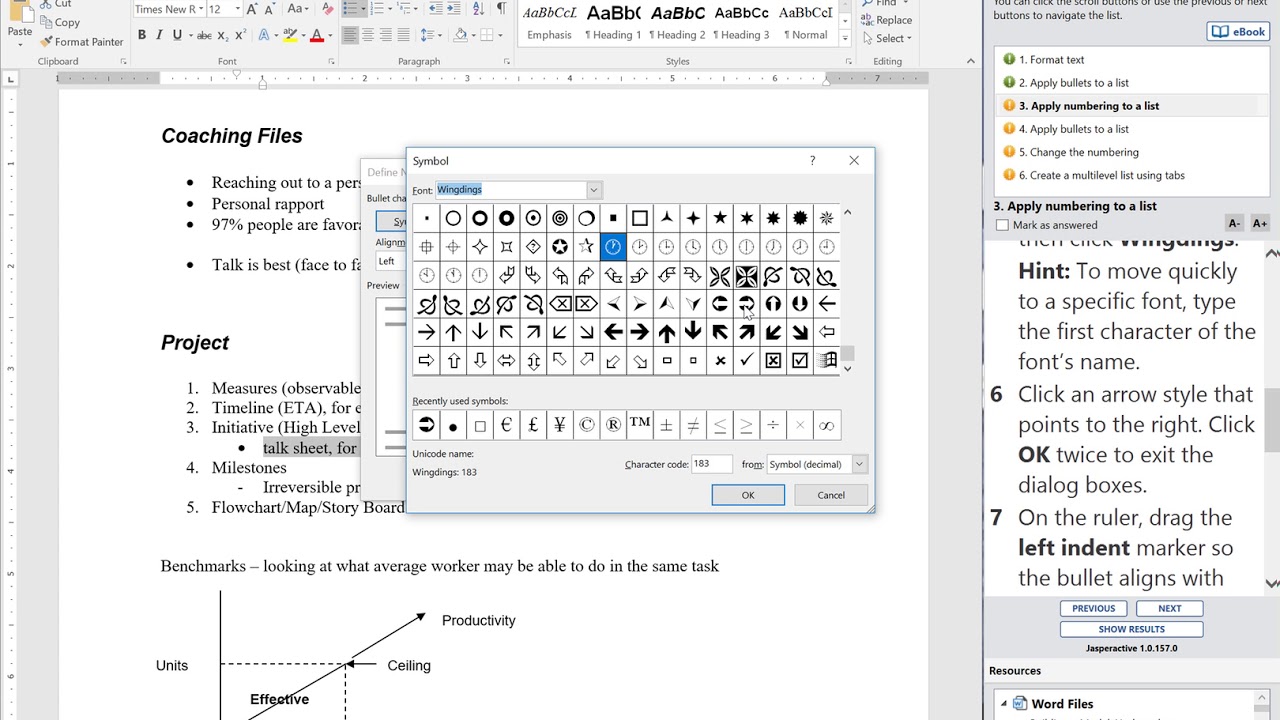Select the infinity symbol in recently used symbols
Screen dimensions: 1280x720
[x=826, y=425]
